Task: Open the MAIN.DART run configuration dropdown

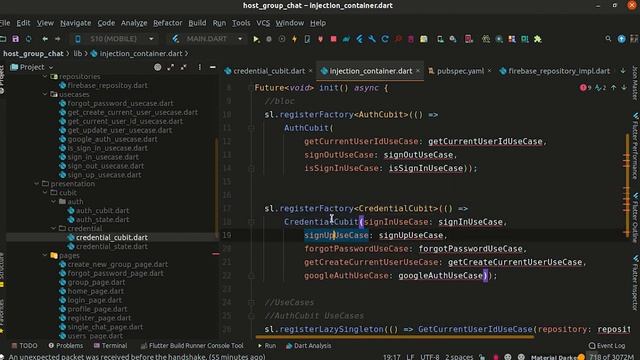Action: 207,39
